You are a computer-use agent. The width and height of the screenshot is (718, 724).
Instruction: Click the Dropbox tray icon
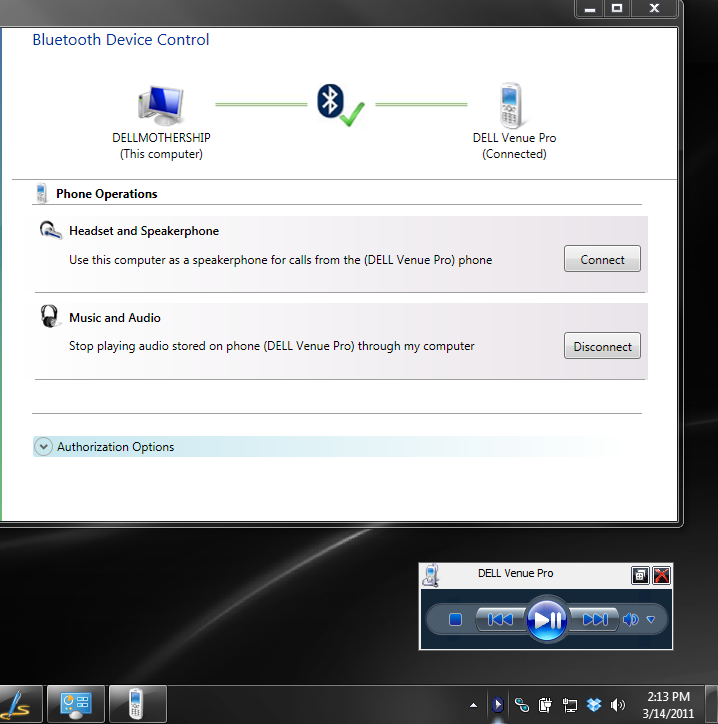[594, 705]
